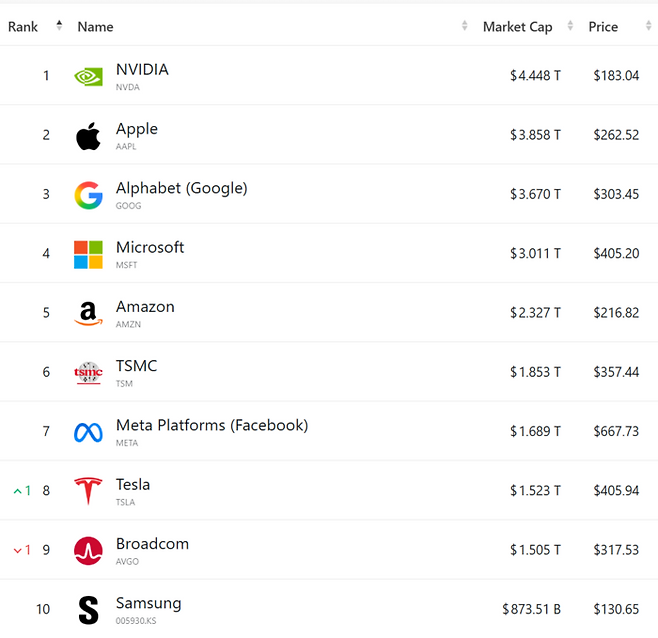The width and height of the screenshot is (658, 638).
Task: Click the Samsung logo icon
Action: [88, 610]
